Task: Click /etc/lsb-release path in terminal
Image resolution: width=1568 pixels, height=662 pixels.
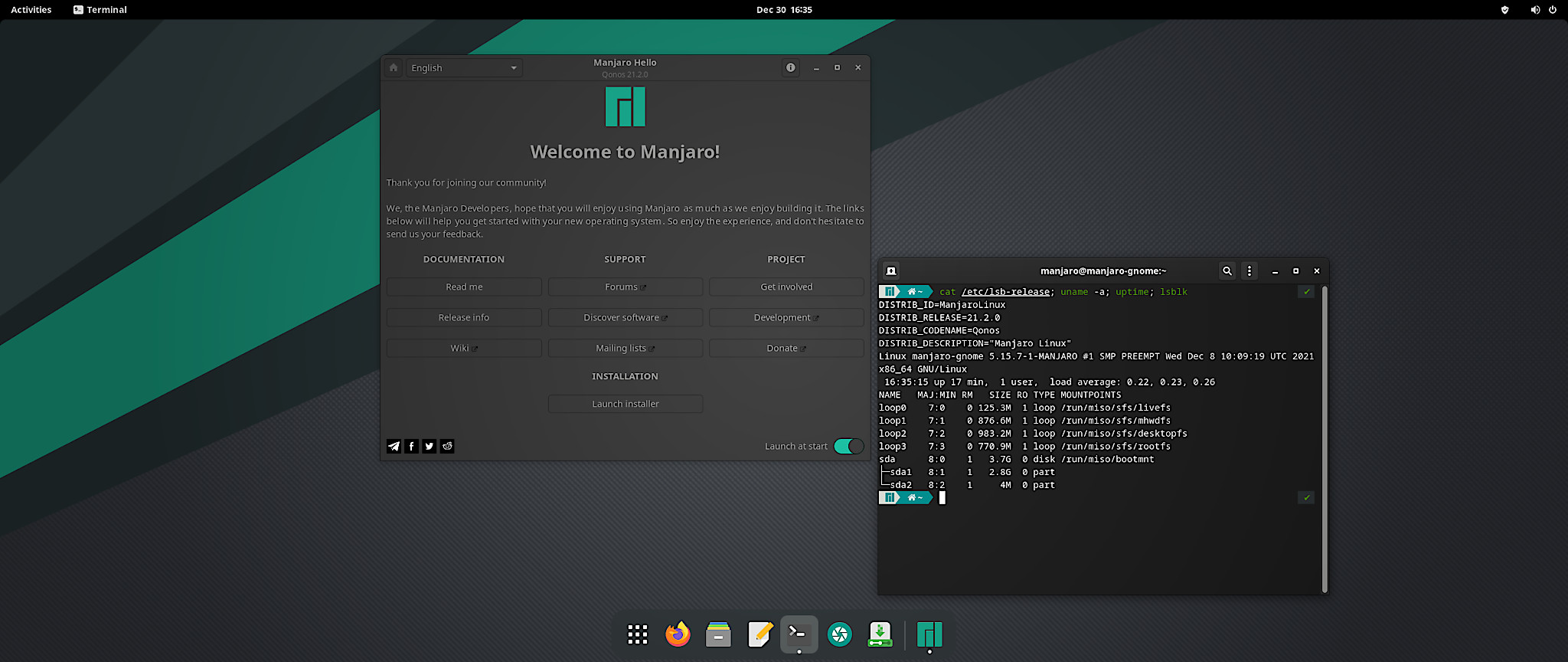Action: 1006,292
